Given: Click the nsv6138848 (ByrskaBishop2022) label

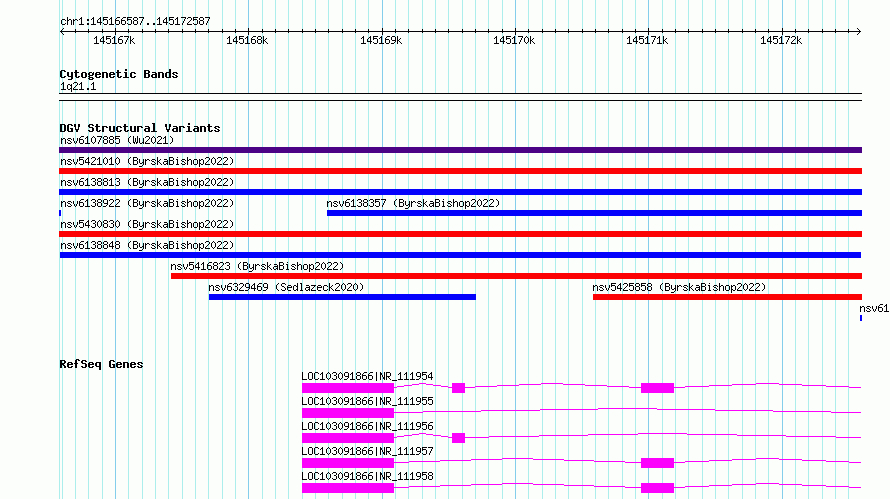Looking at the screenshot, I should click(x=147, y=245).
